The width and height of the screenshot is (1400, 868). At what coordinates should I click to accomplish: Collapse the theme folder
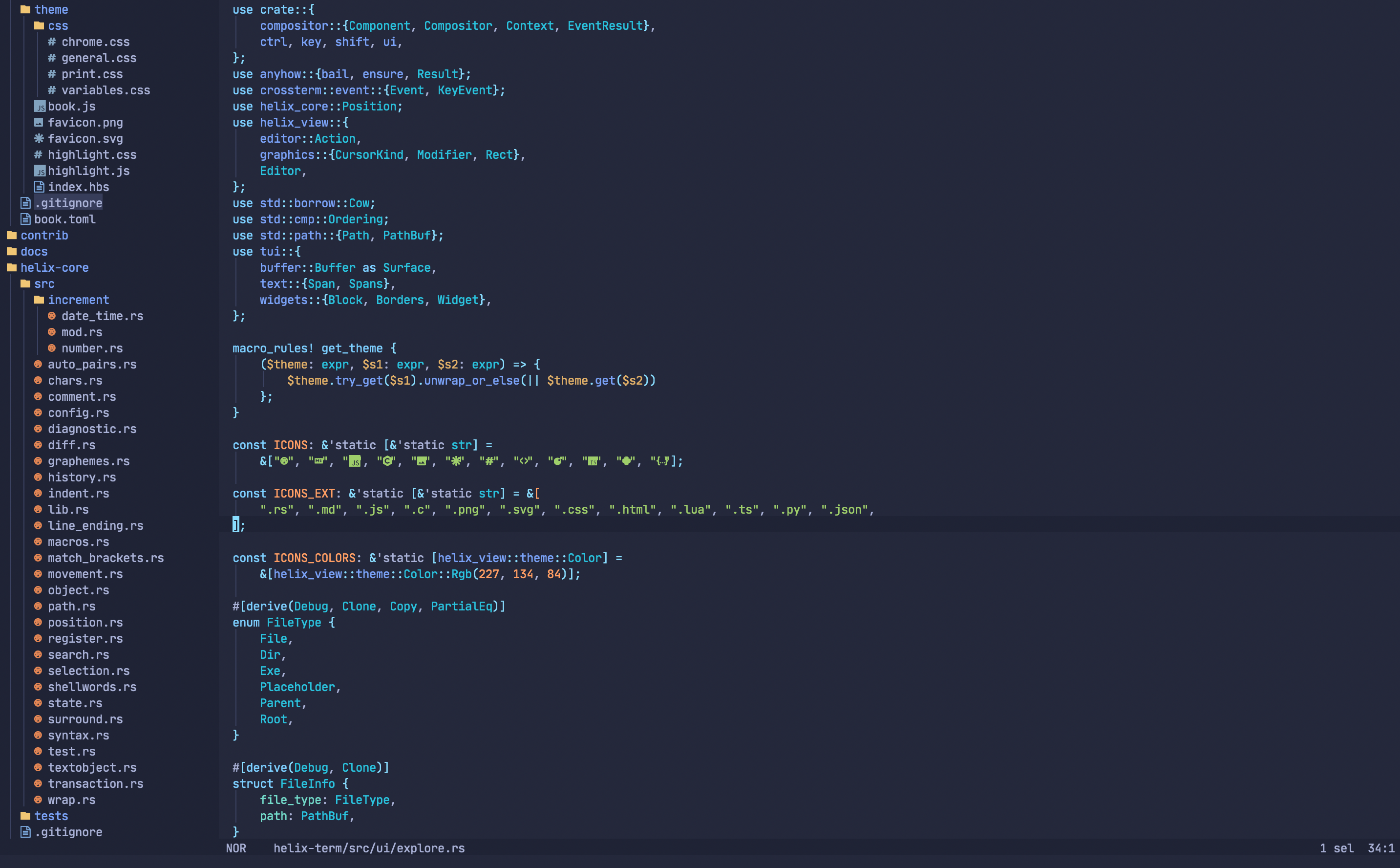[50, 10]
